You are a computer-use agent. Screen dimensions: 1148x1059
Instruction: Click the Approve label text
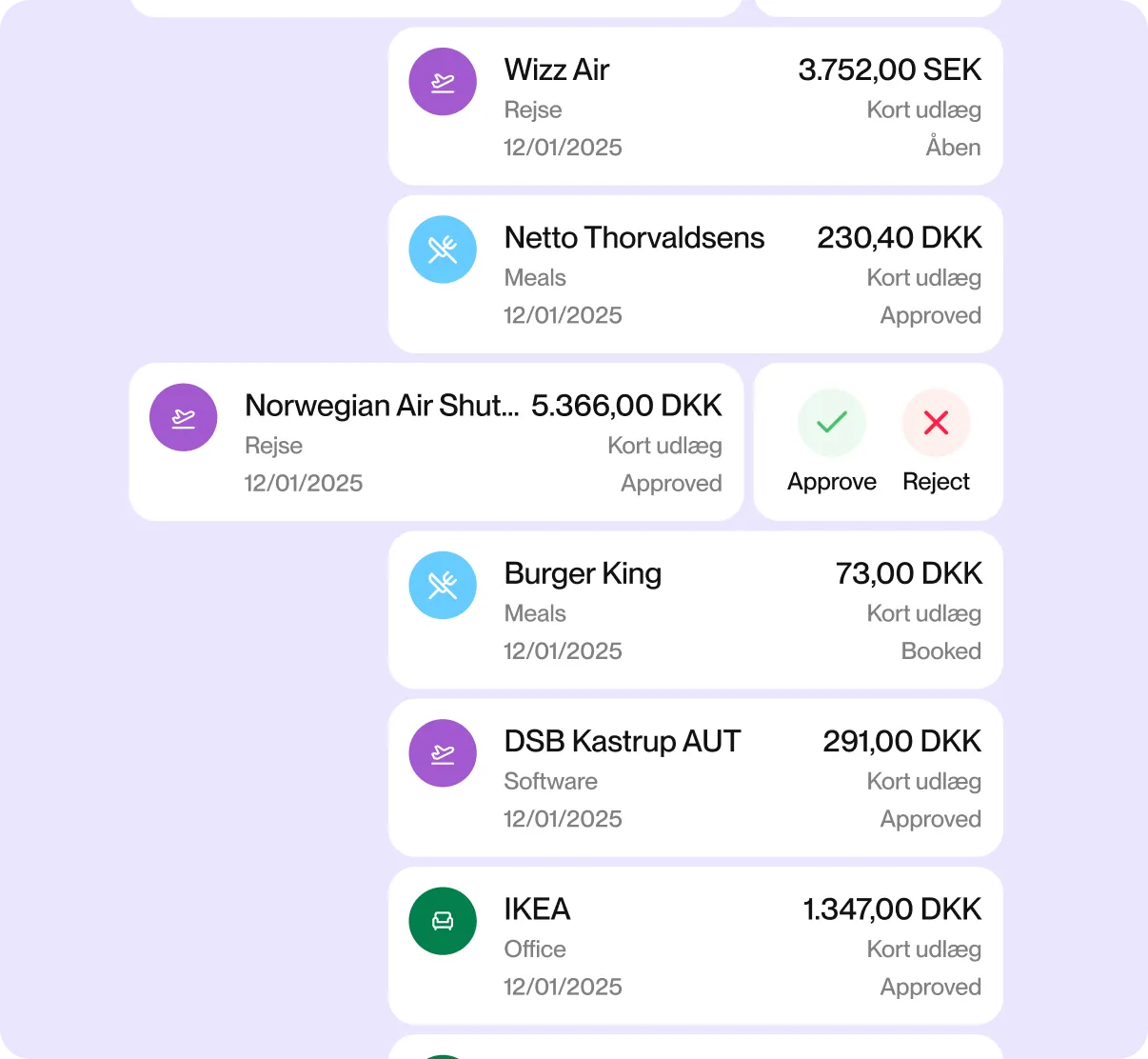tap(832, 482)
